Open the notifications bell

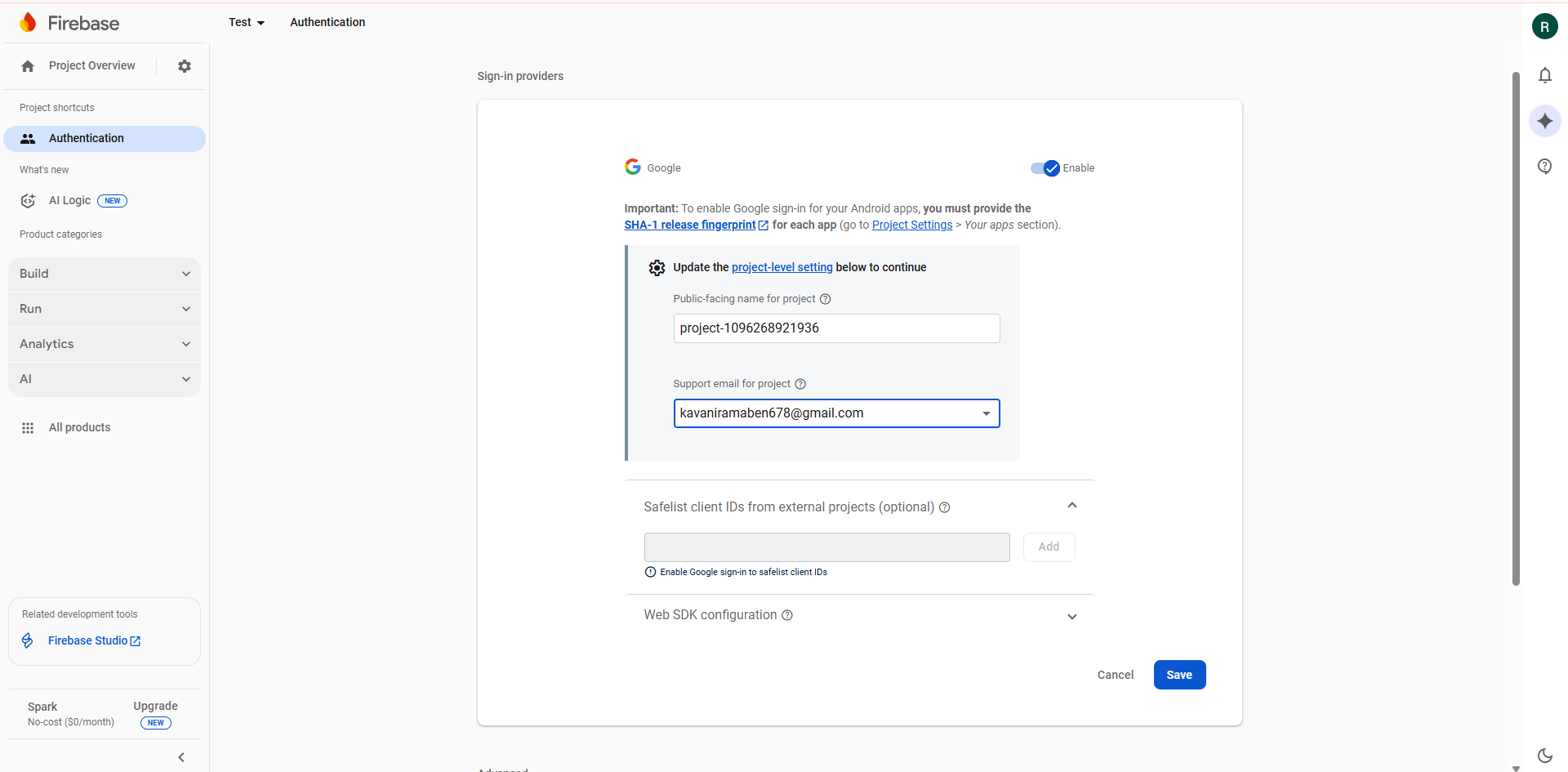click(1545, 75)
